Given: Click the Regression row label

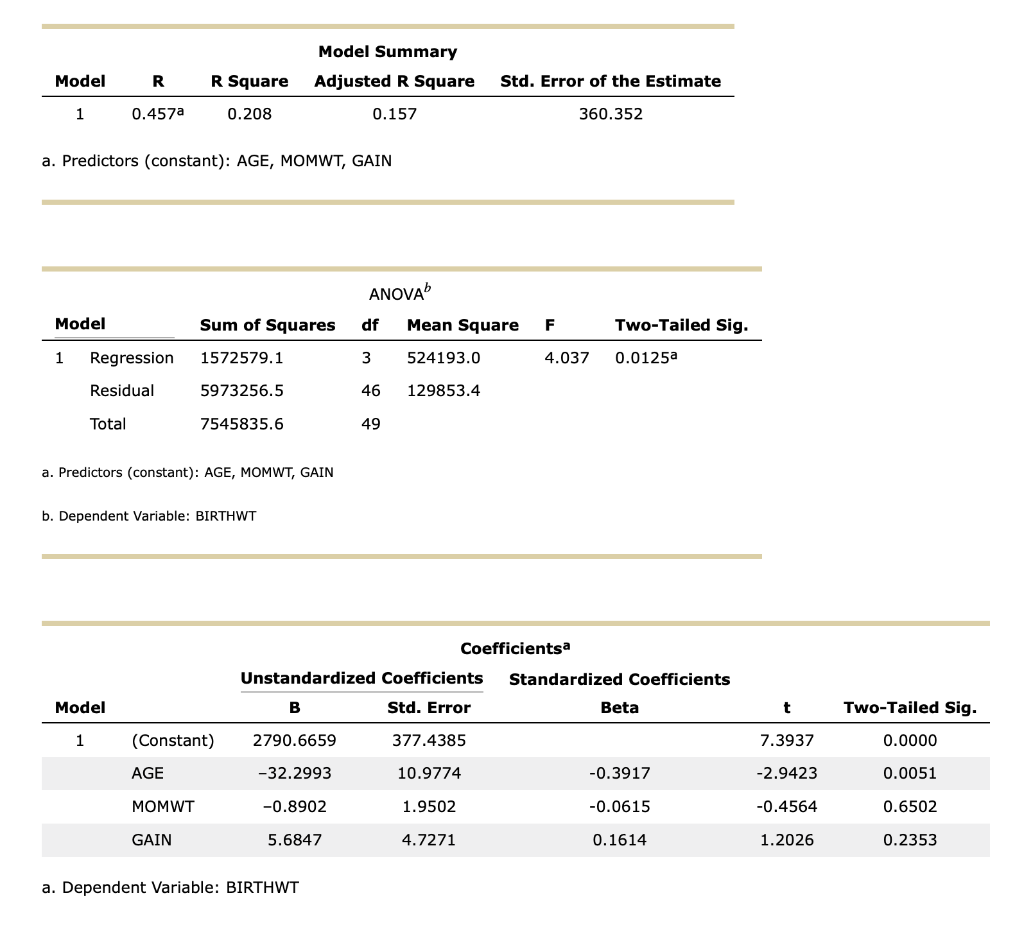Looking at the screenshot, I should (x=131, y=357).
